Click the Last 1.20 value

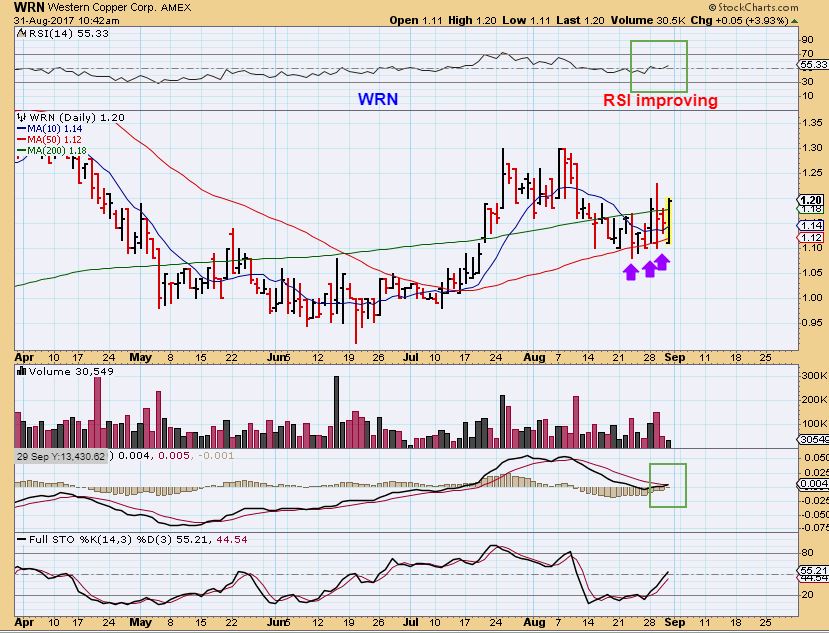pos(580,21)
